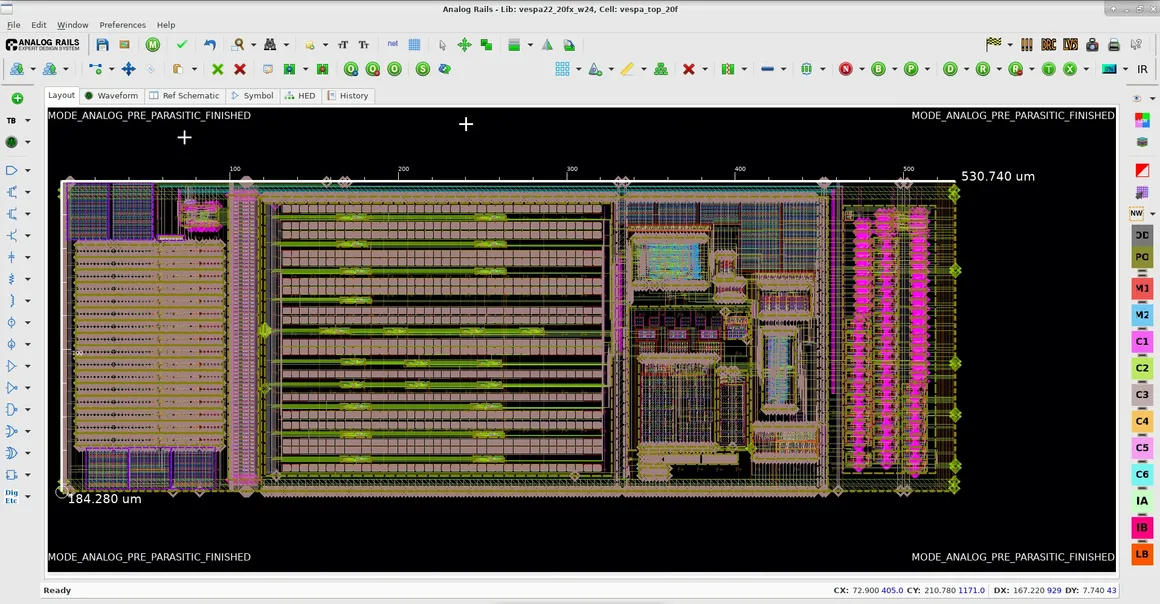Expand the TB dropdown in left sidebar
Screen dimensions: 1160x604
(28, 121)
